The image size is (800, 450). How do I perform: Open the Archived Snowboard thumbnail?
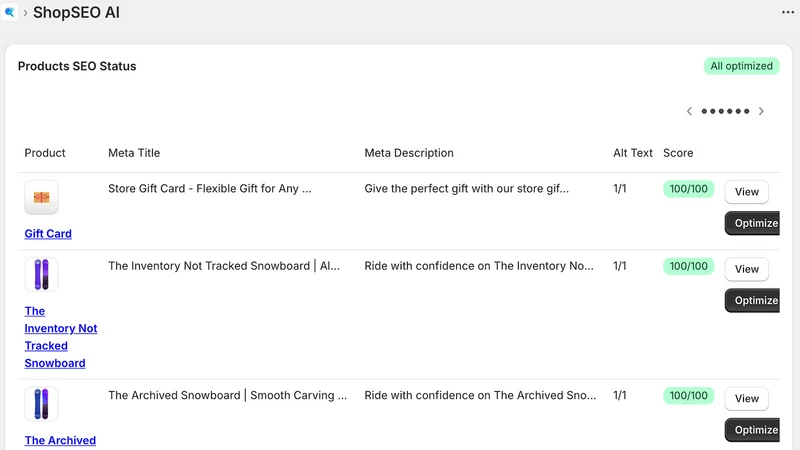41,404
